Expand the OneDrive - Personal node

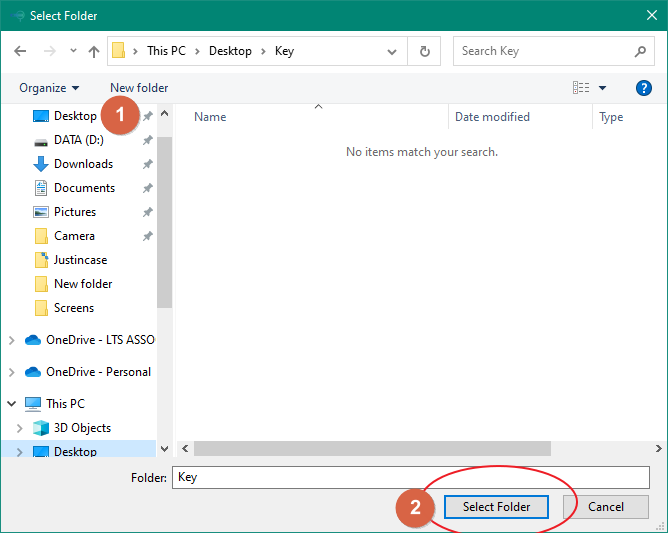coord(12,372)
